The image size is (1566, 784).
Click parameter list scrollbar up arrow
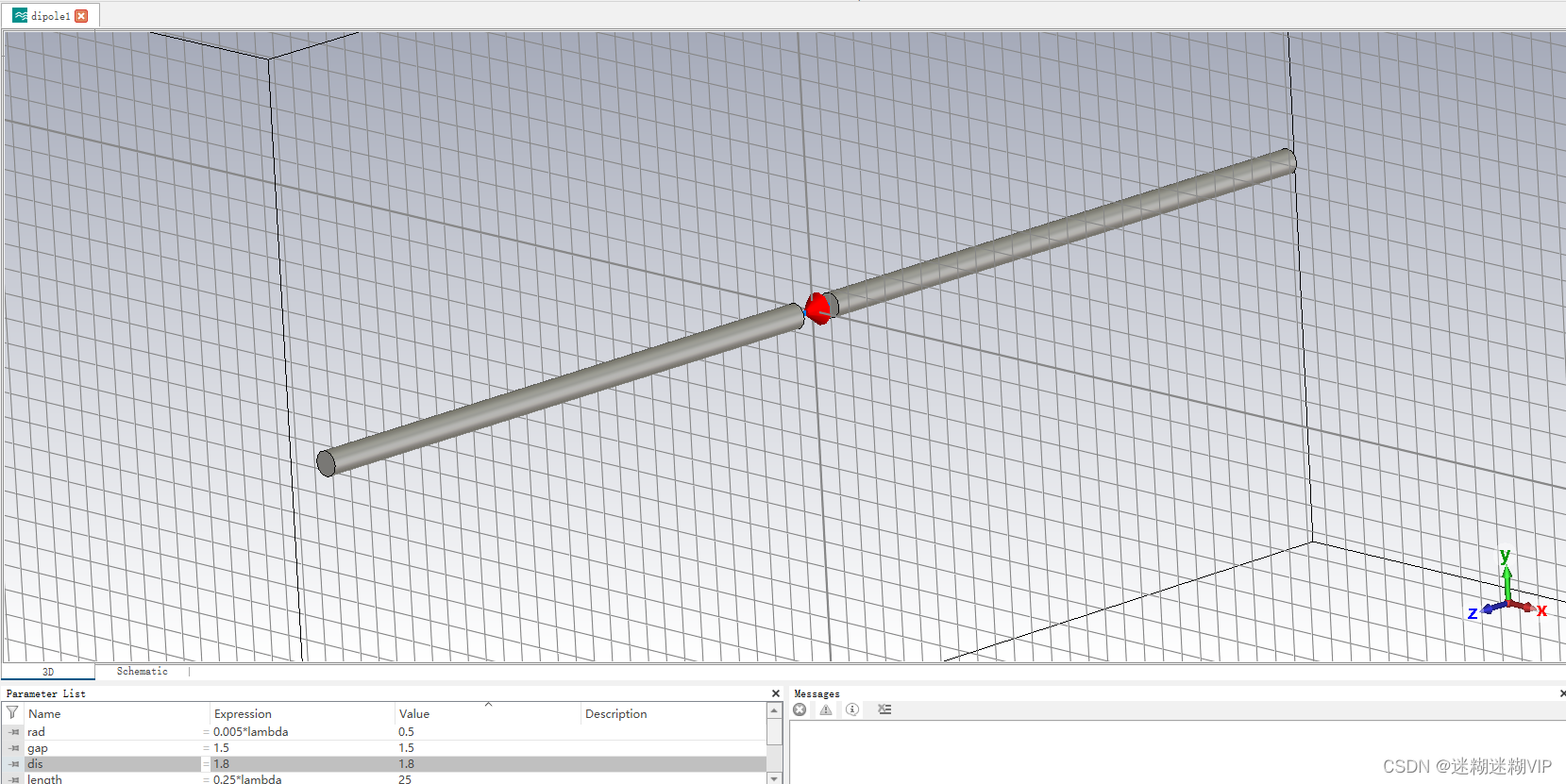tap(775, 711)
